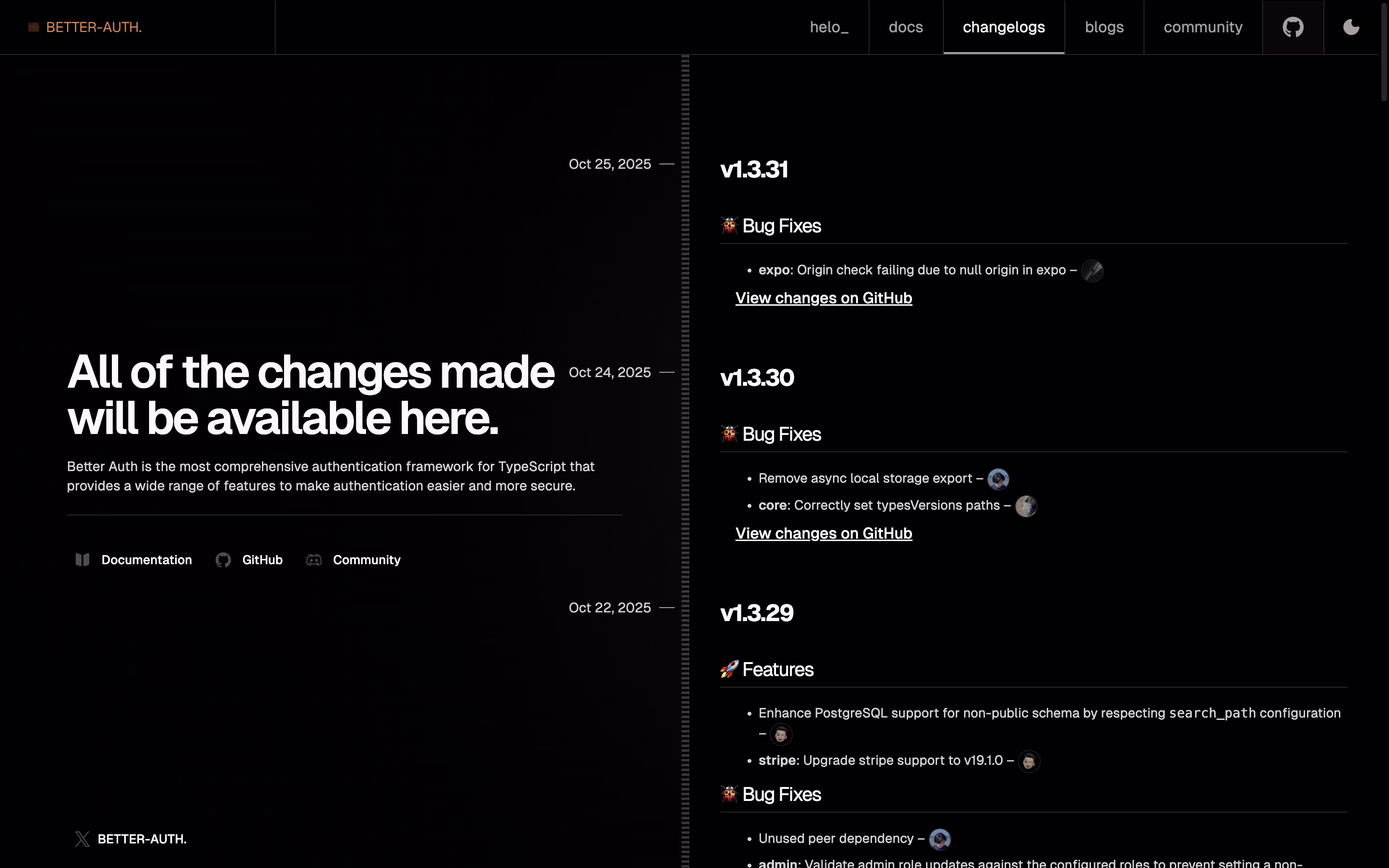Click the Better-Auth logo in header
This screenshot has height=868, width=1389.
tap(85, 27)
